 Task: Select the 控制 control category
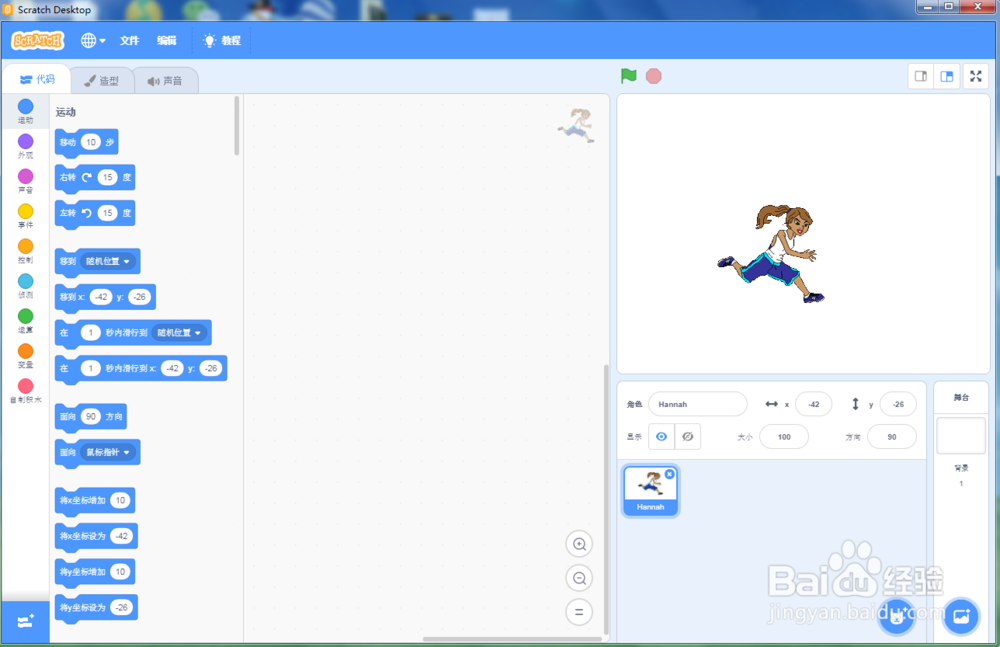[x=26, y=251]
